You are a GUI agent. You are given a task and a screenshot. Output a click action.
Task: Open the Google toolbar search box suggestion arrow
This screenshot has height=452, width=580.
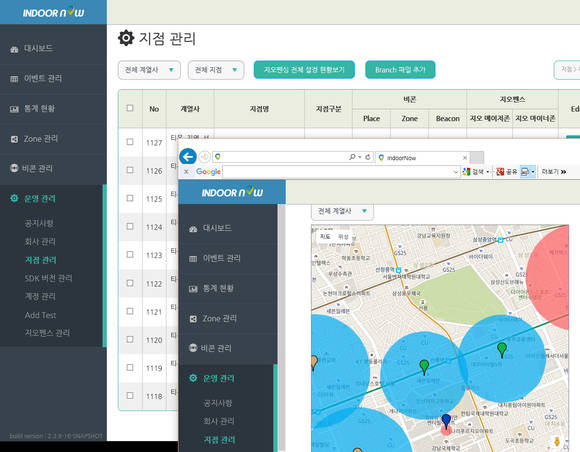455,172
